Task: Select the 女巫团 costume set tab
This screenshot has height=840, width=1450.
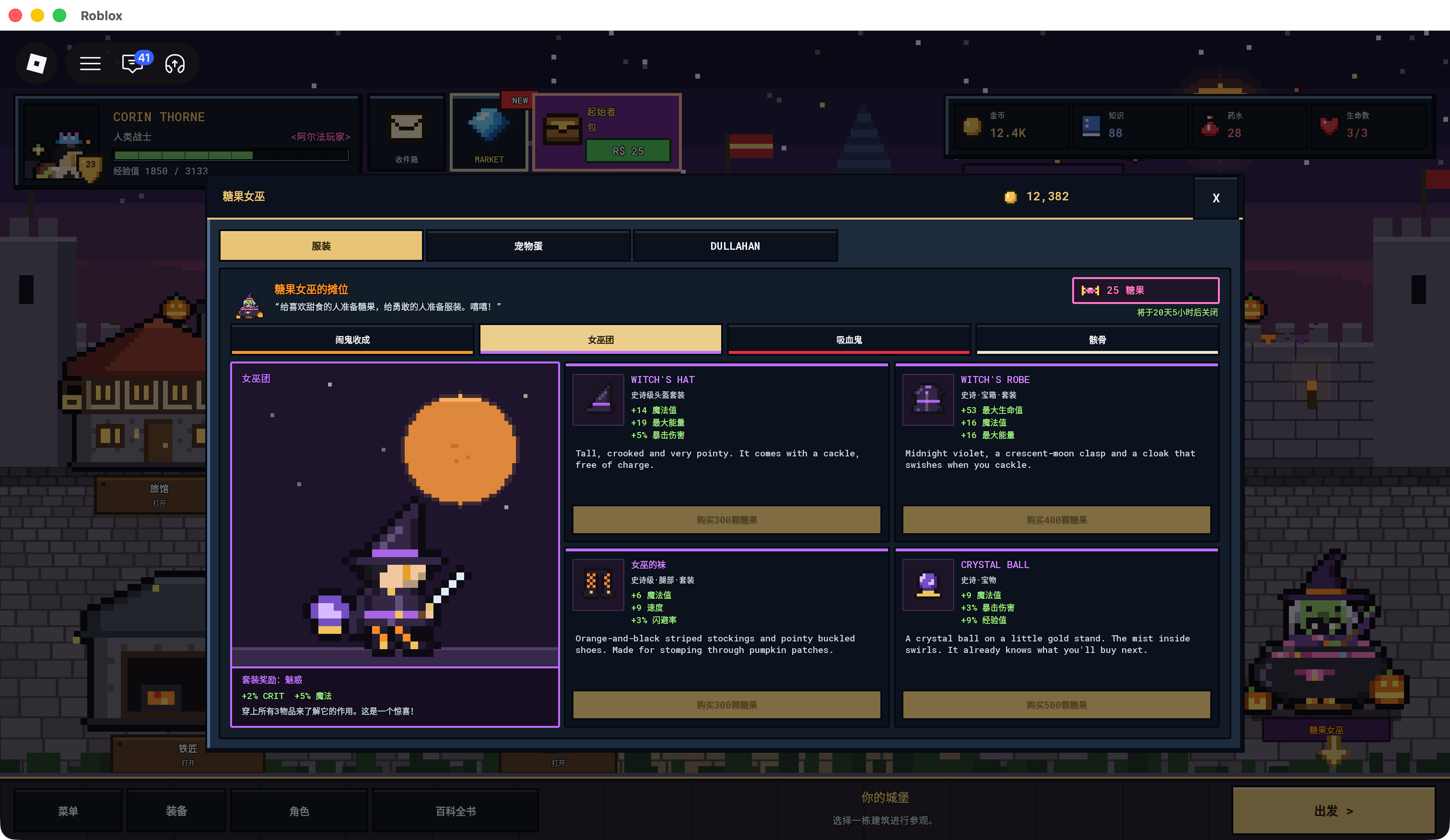Action: pos(601,339)
